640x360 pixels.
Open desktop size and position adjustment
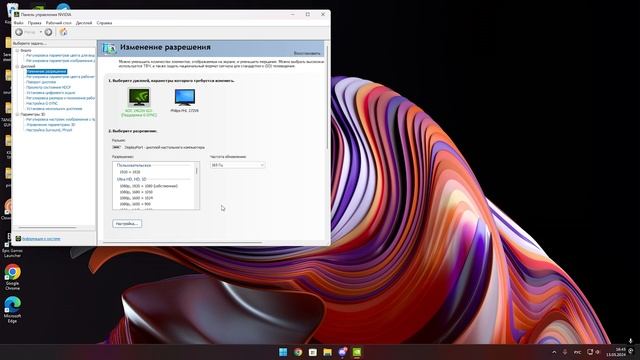click(60, 98)
